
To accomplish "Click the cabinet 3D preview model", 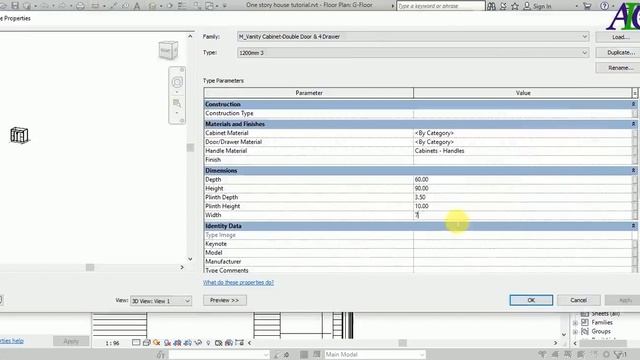I will coord(19,135).
